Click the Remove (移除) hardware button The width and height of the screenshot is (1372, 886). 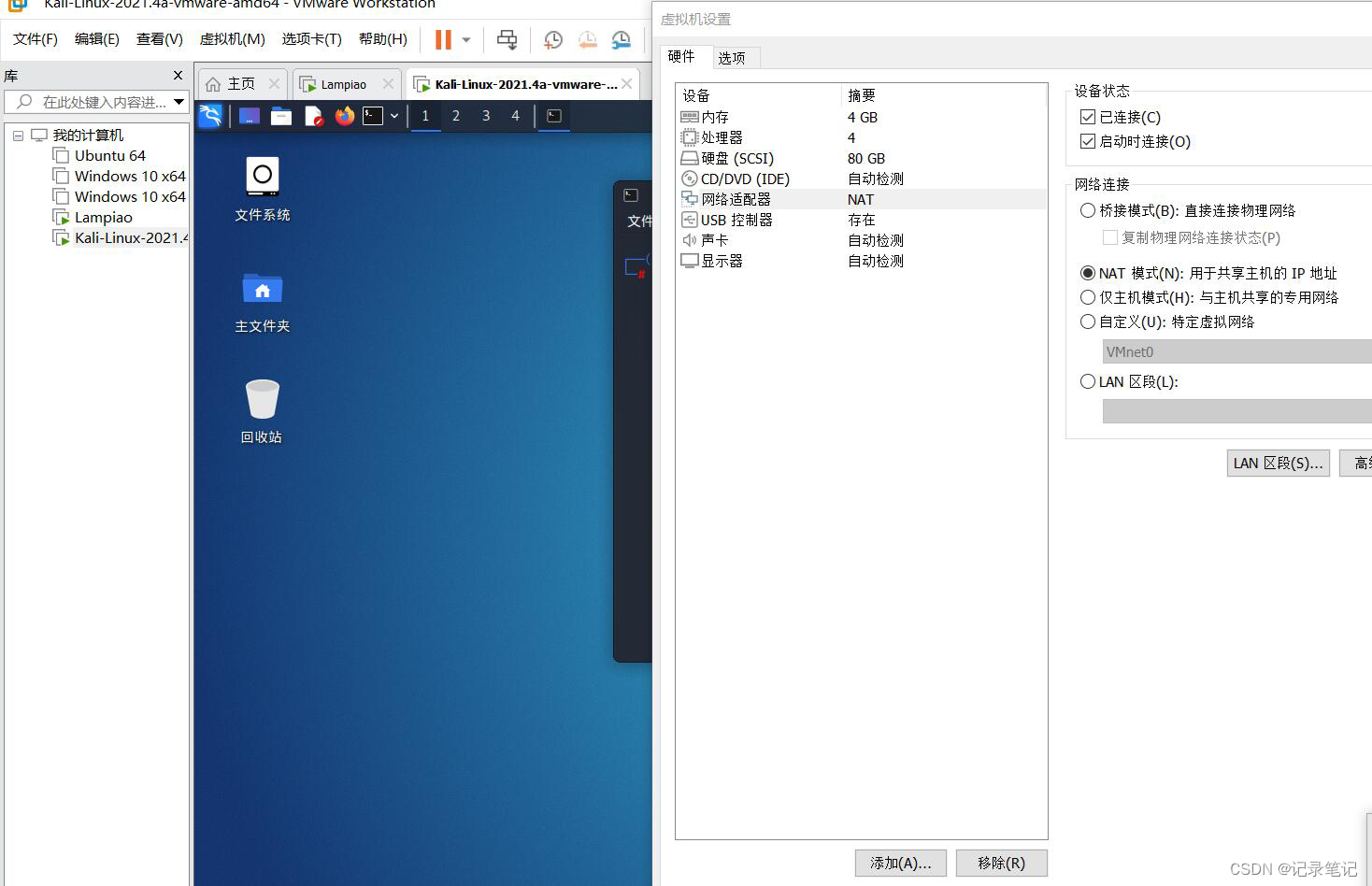(1002, 863)
